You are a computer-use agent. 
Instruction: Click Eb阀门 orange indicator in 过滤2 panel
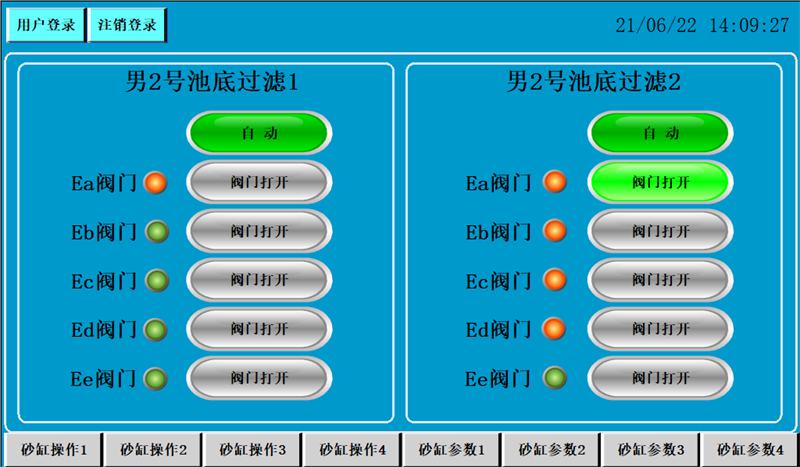[555, 232]
